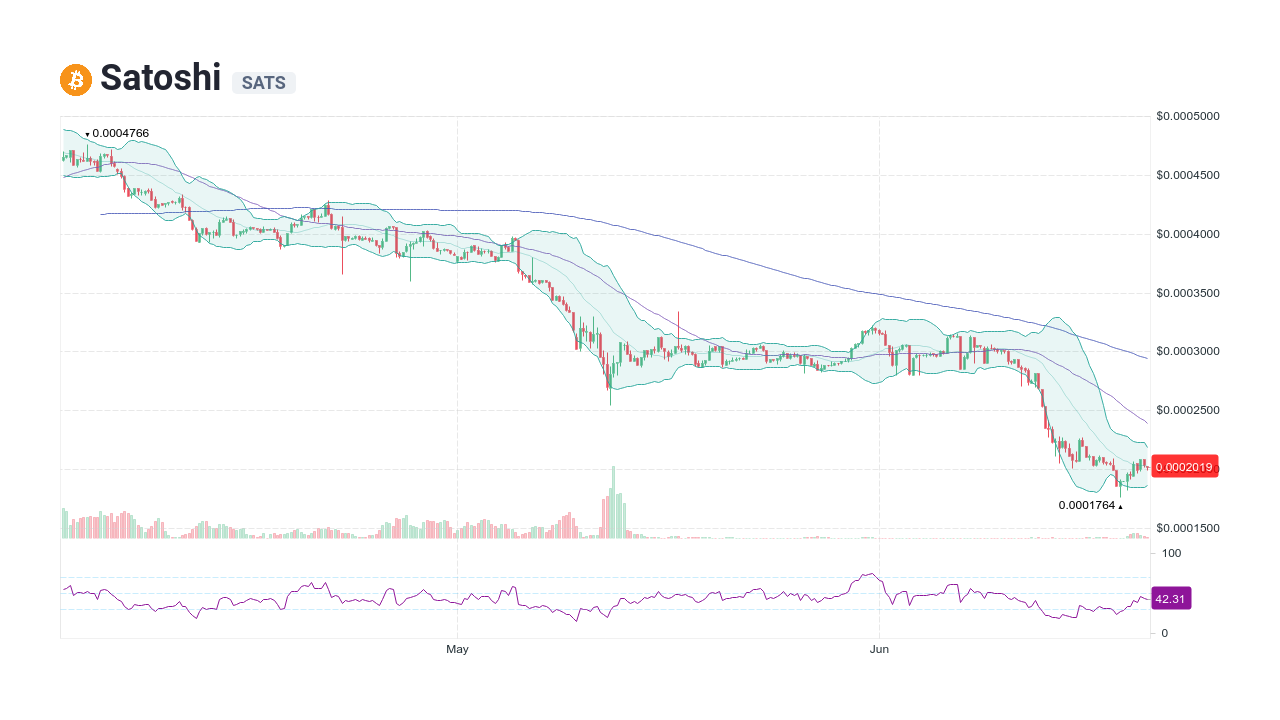Screen dimensions: 1280x720
Task: Expand the May axis label
Action: tap(457, 649)
